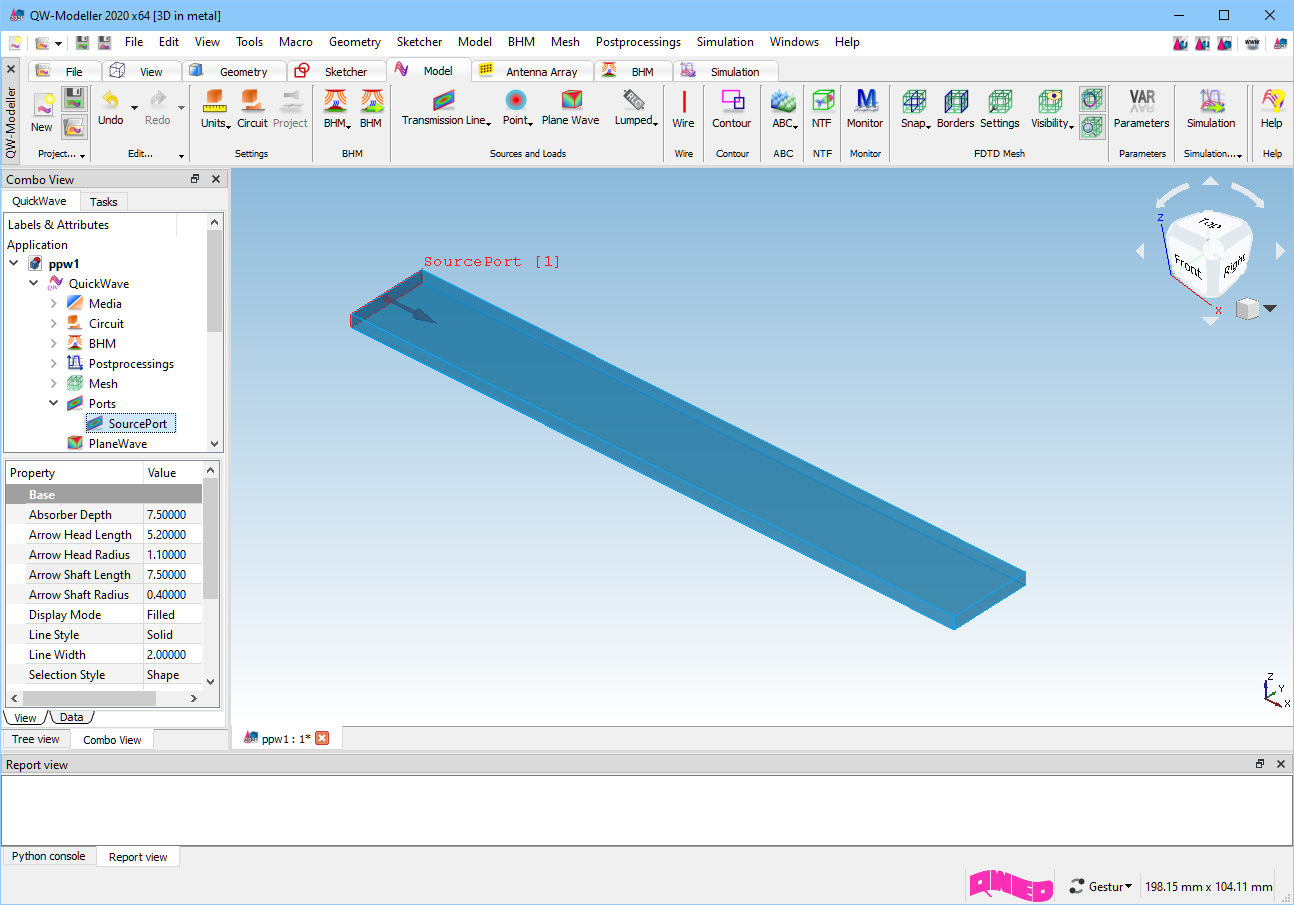Open the Macro menu

296,42
